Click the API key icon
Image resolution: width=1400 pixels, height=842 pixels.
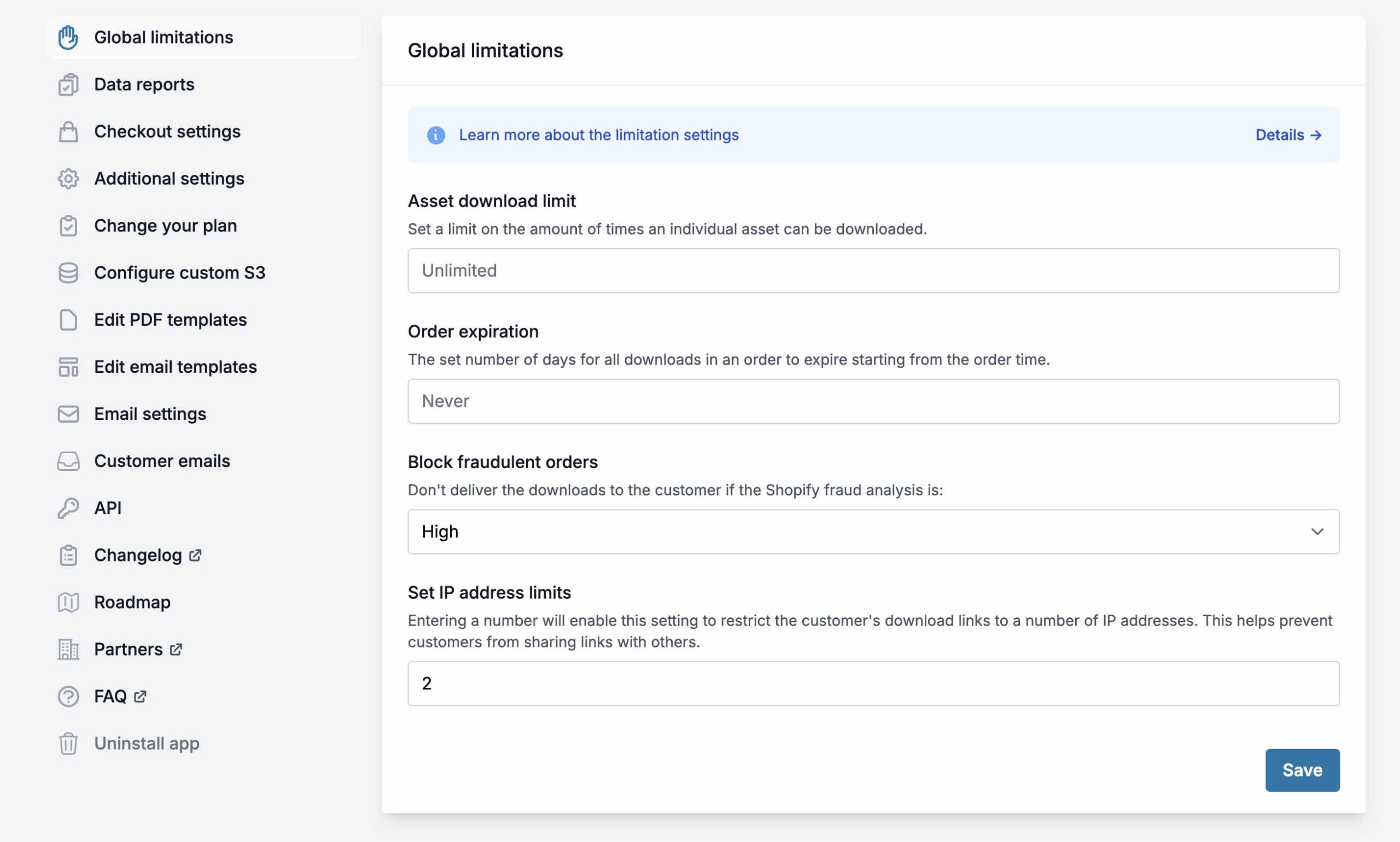pos(68,508)
